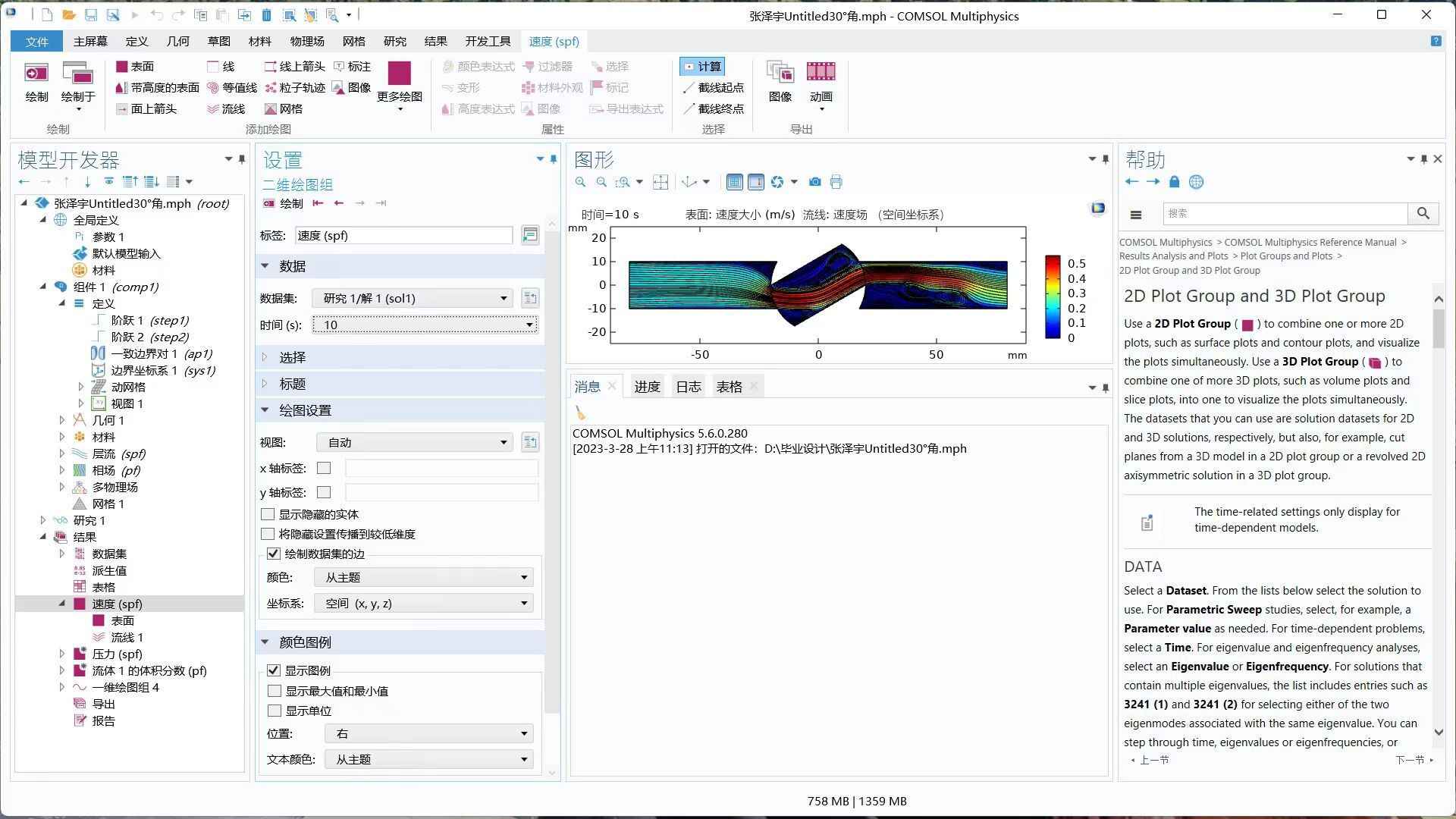Click the 计算 button in ribbon

click(x=701, y=67)
